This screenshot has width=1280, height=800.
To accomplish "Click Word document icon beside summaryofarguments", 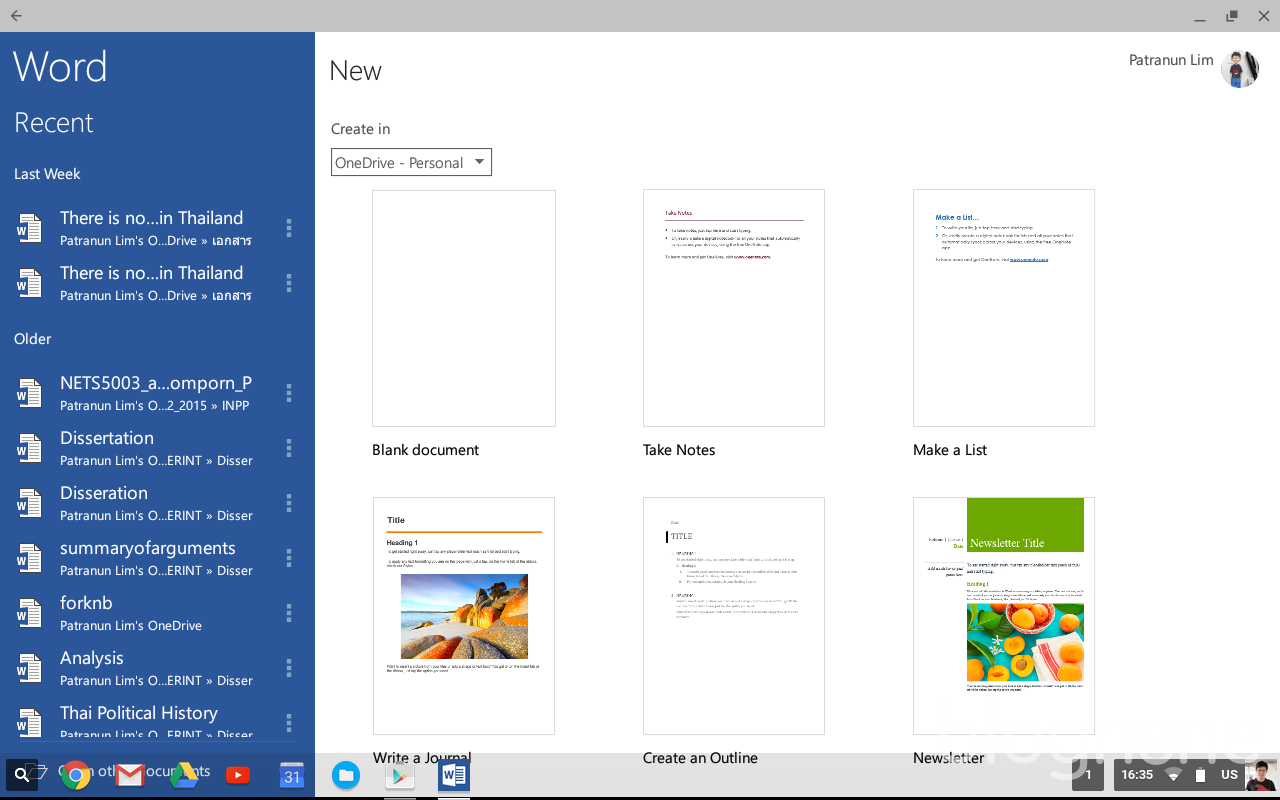I will click(29, 558).
